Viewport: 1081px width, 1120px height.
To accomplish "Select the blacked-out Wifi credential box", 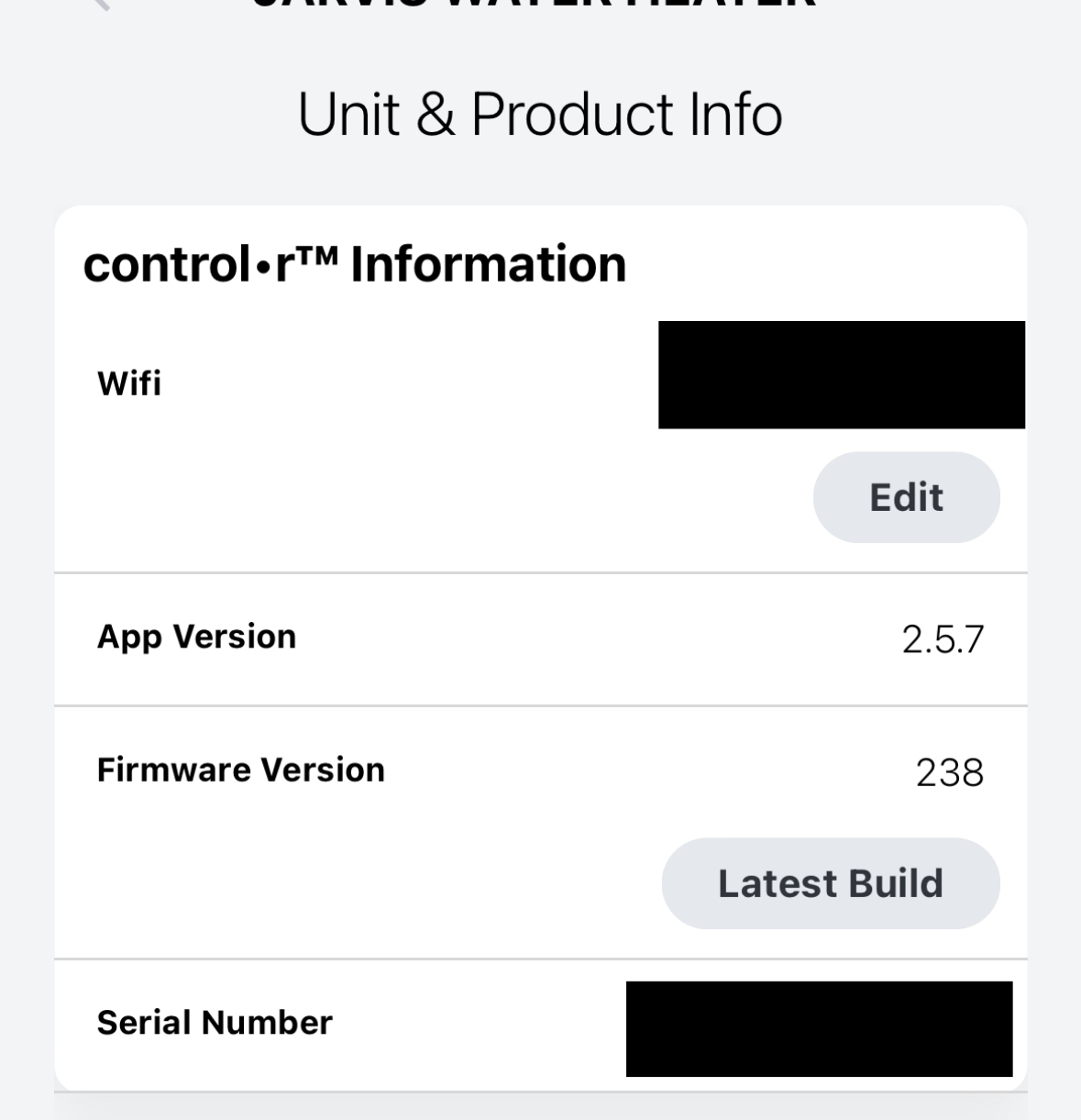I will point(842,375).
